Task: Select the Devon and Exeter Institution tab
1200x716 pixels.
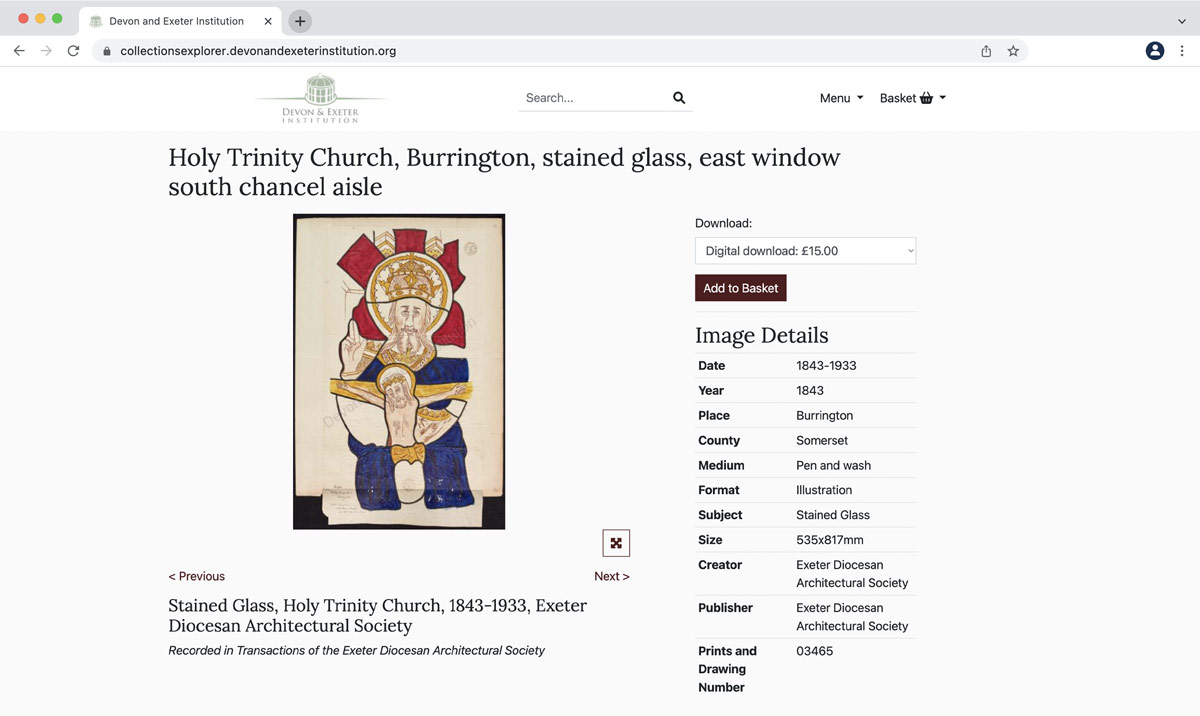Action: coord(178,21)
